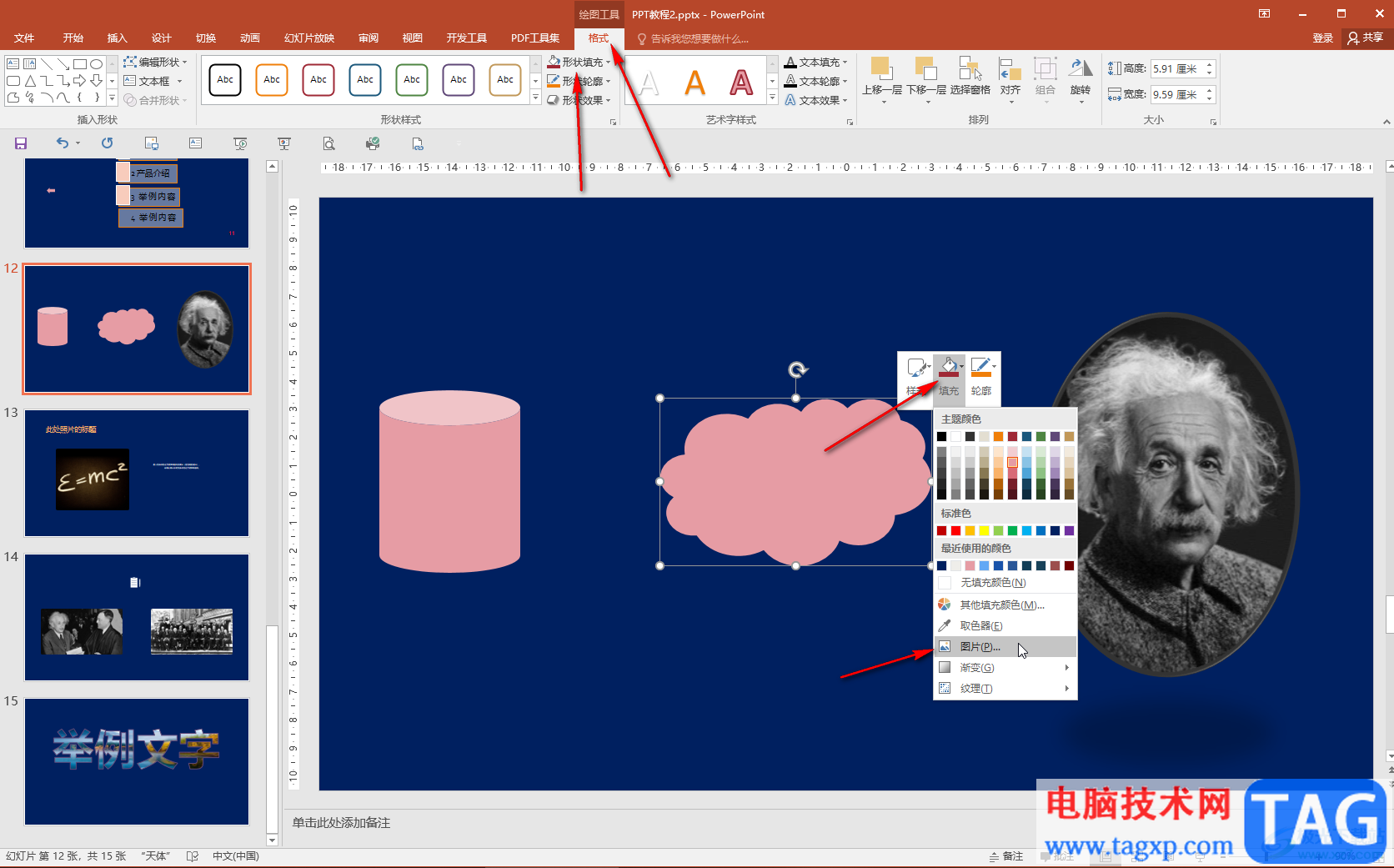
Task: Click the mini toolbar Style (样式) icon
Action: (x=916, y=368)
